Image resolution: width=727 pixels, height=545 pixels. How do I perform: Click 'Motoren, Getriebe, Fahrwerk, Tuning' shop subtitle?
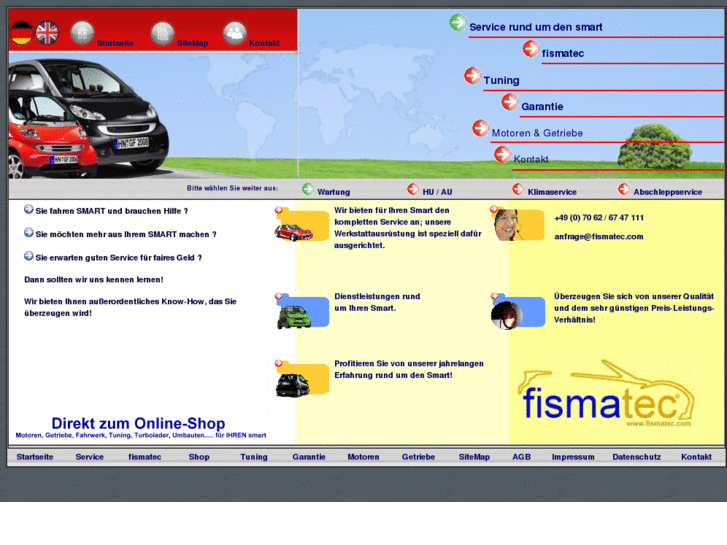141,436
